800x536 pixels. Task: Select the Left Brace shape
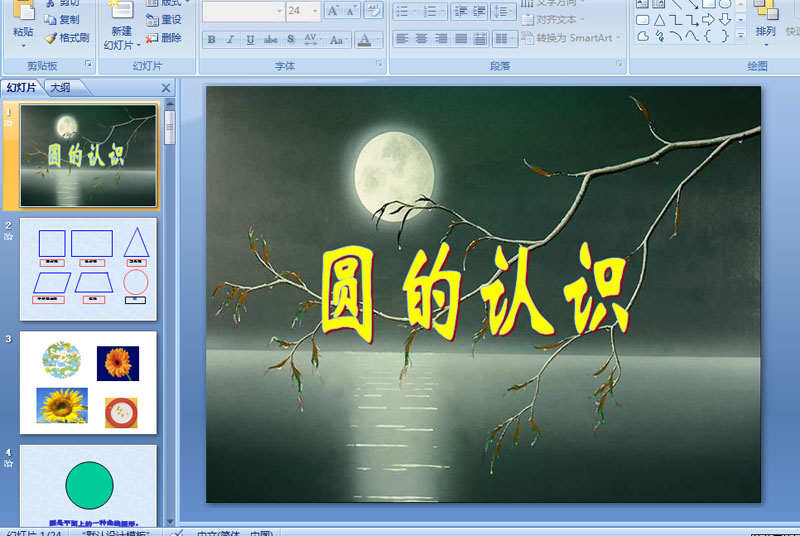click(x=708, y=36)
